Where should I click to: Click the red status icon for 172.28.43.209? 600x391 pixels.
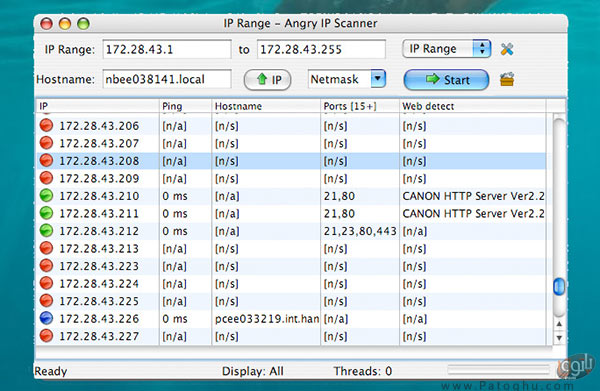(x=46, y=178)
